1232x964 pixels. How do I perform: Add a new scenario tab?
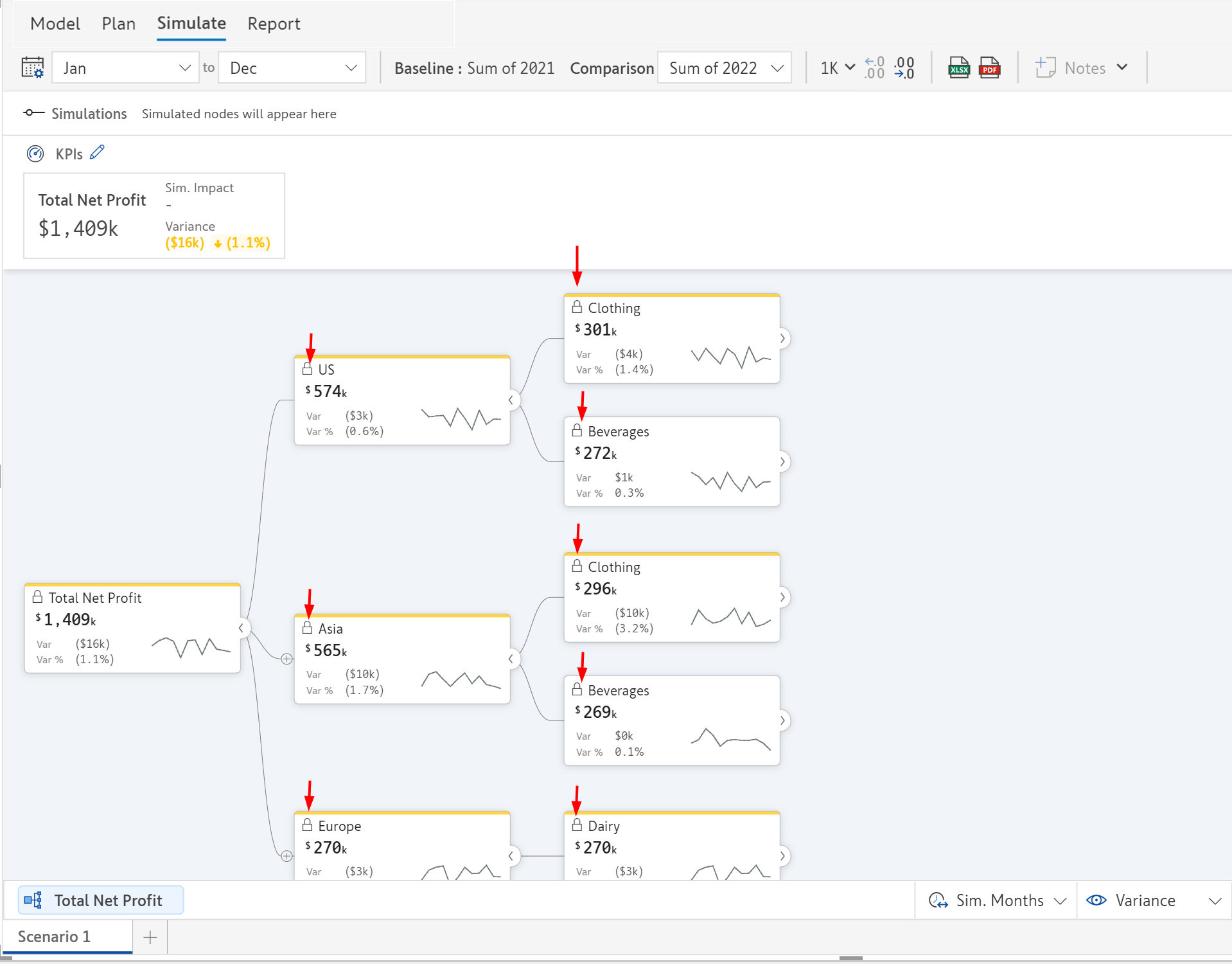(150, 937)
